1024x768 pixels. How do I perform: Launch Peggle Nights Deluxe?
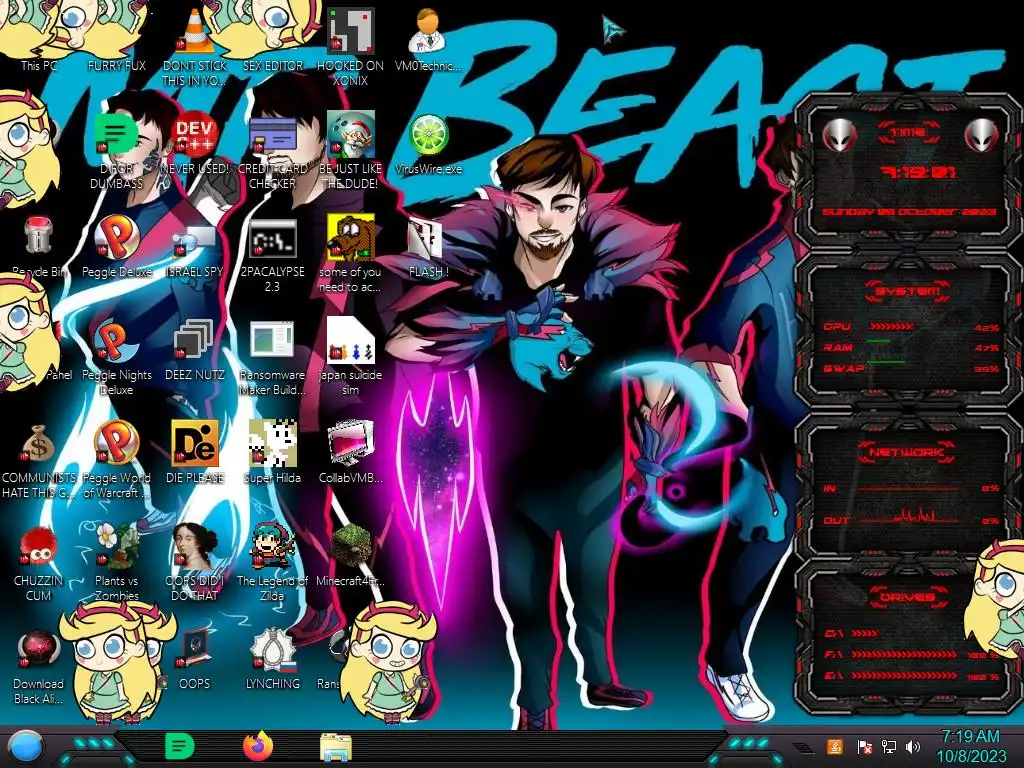click(116, 341)
